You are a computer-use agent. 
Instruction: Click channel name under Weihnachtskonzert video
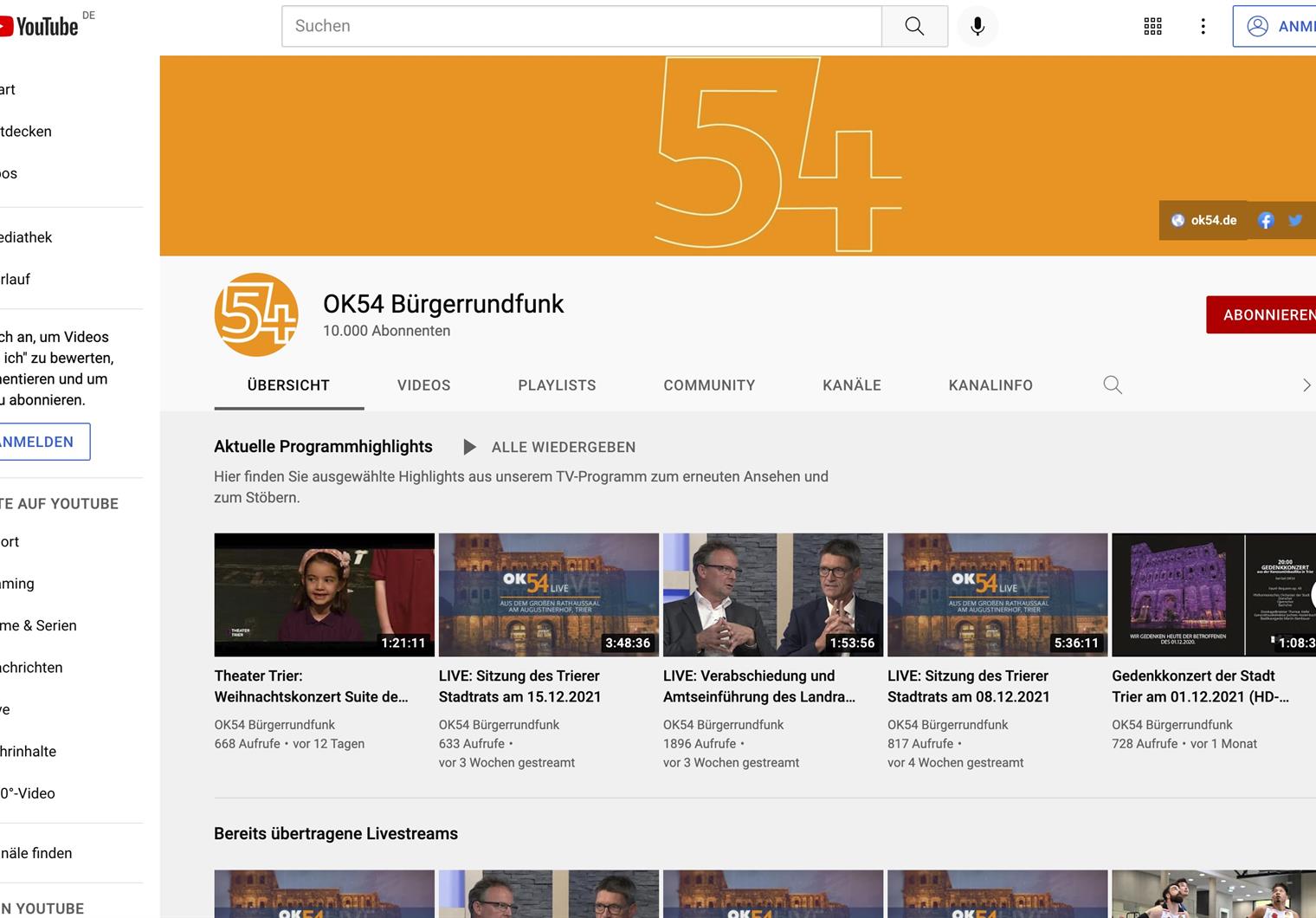pyautogui.click(x=274, y=725)
